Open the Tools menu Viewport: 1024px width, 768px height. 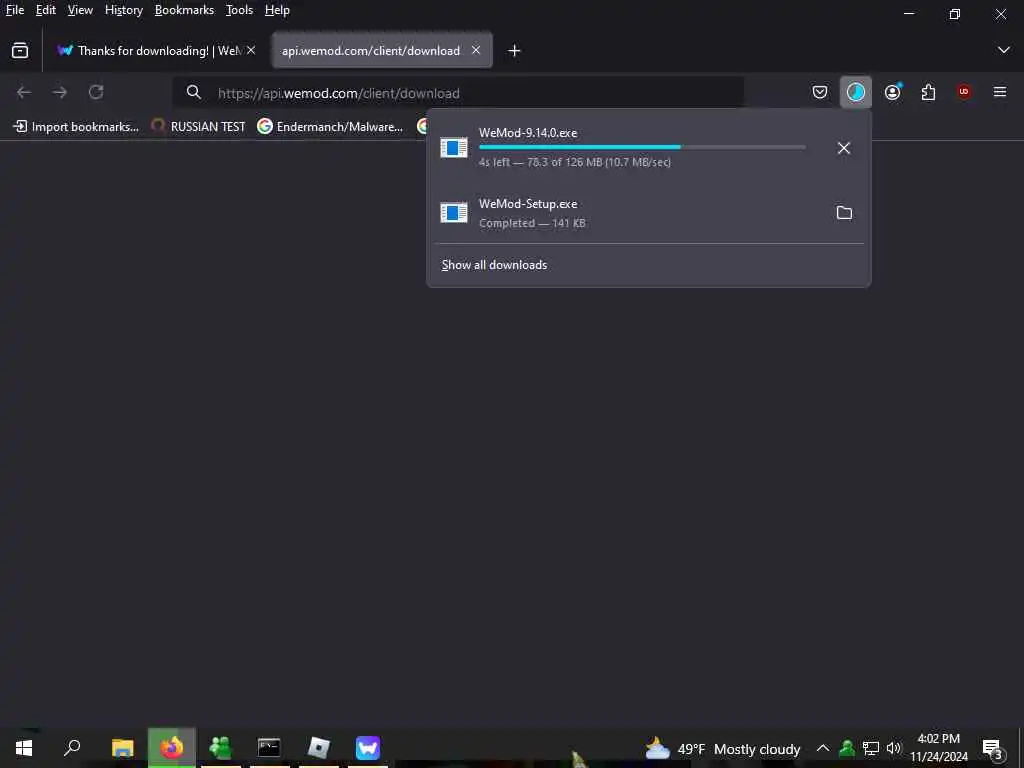click(239, 10)
